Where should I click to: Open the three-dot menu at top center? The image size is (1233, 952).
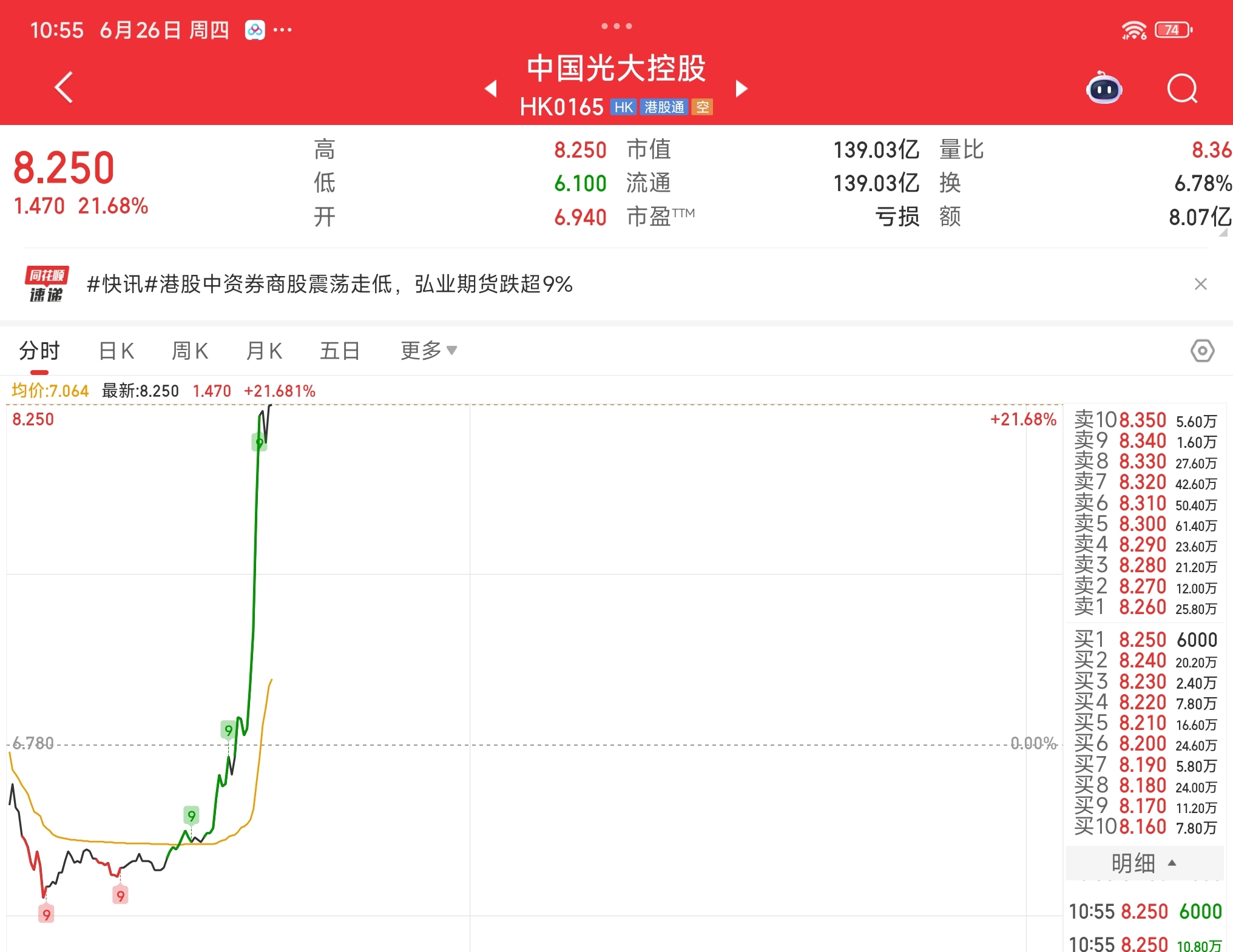tap(616, 26)
